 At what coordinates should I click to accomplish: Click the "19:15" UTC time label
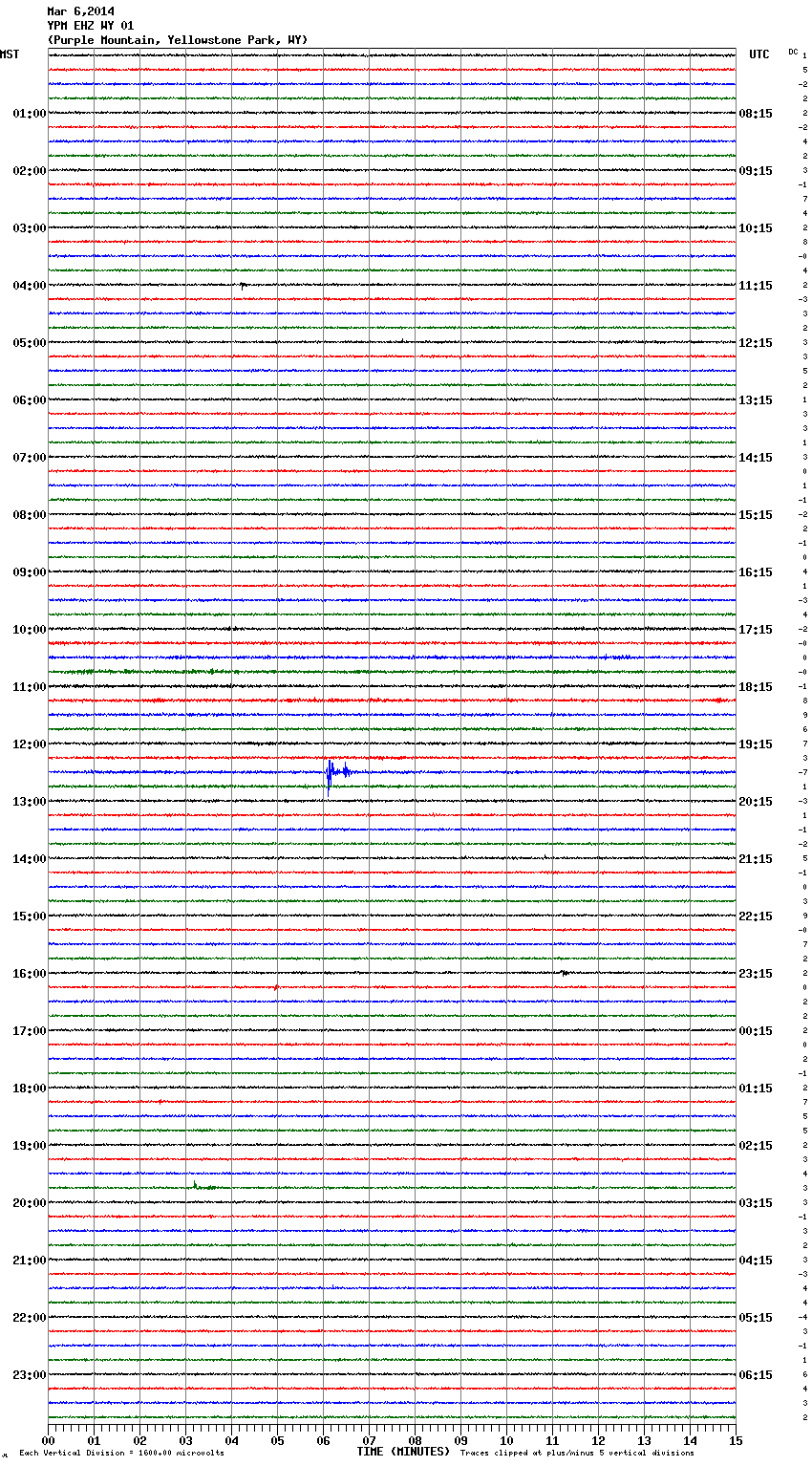[x=756, y=744]
